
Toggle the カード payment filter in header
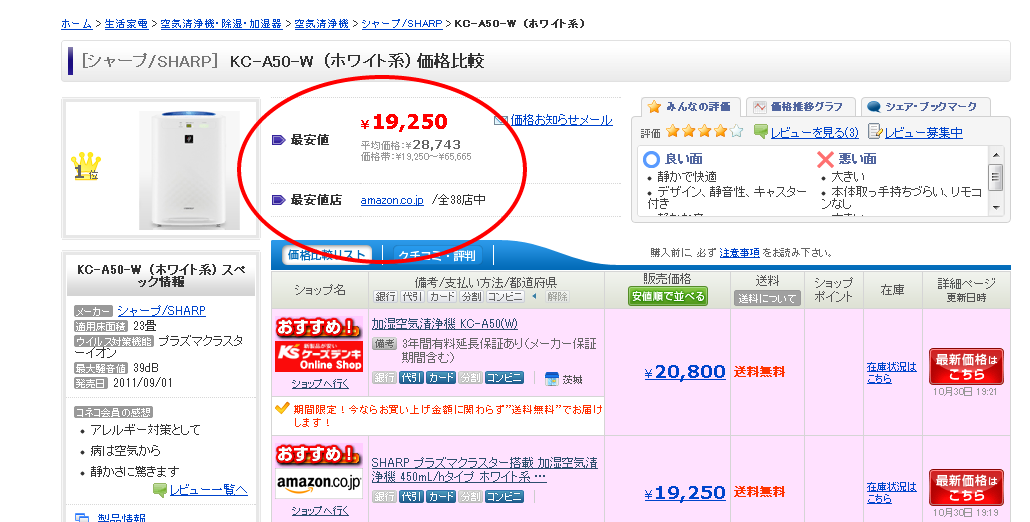coord(441,297)
